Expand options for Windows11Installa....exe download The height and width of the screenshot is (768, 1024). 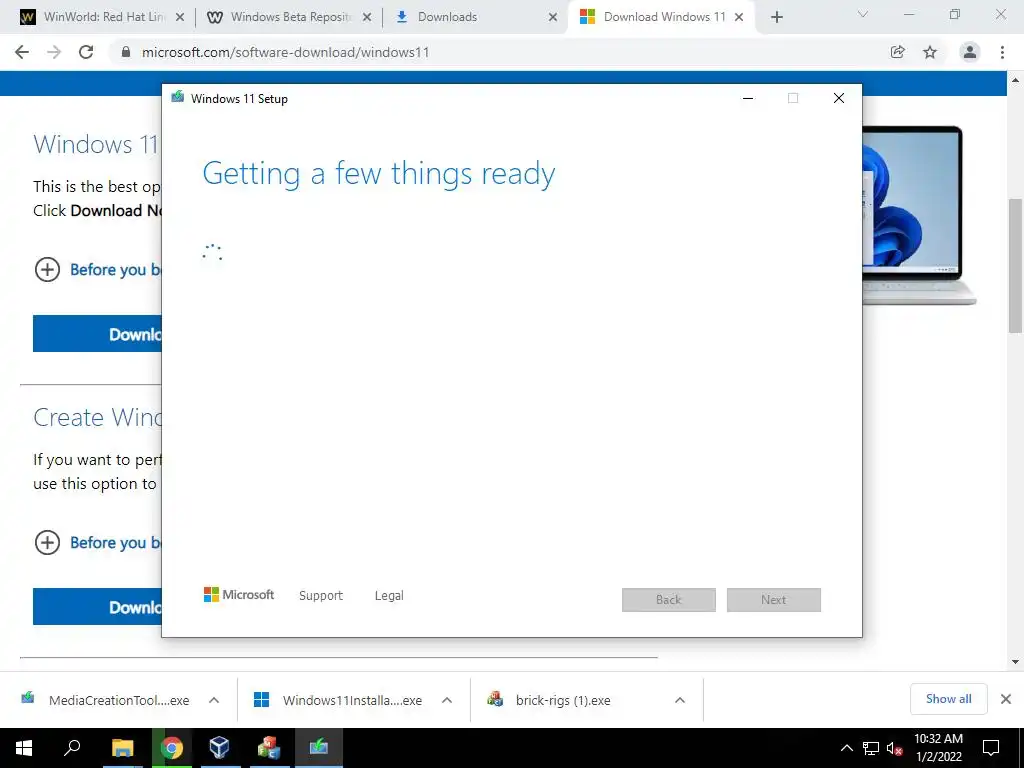click(447, 700)
